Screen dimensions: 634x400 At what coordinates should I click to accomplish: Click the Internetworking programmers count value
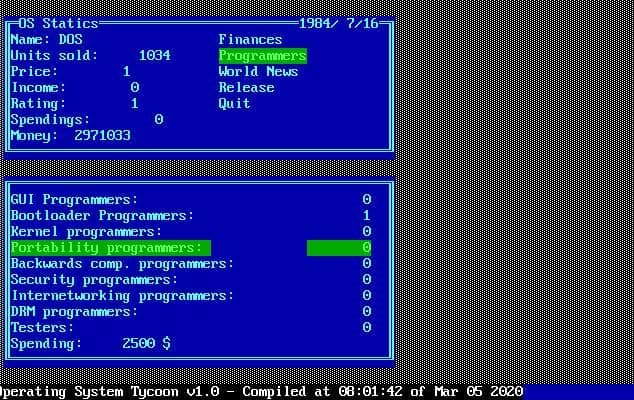[366, 295]
